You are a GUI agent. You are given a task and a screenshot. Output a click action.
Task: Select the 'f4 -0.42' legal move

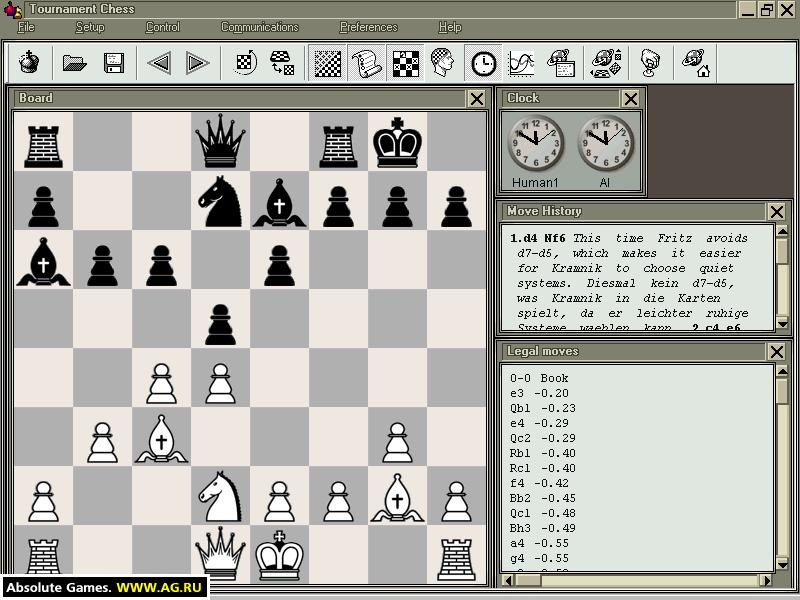point(539,483)
